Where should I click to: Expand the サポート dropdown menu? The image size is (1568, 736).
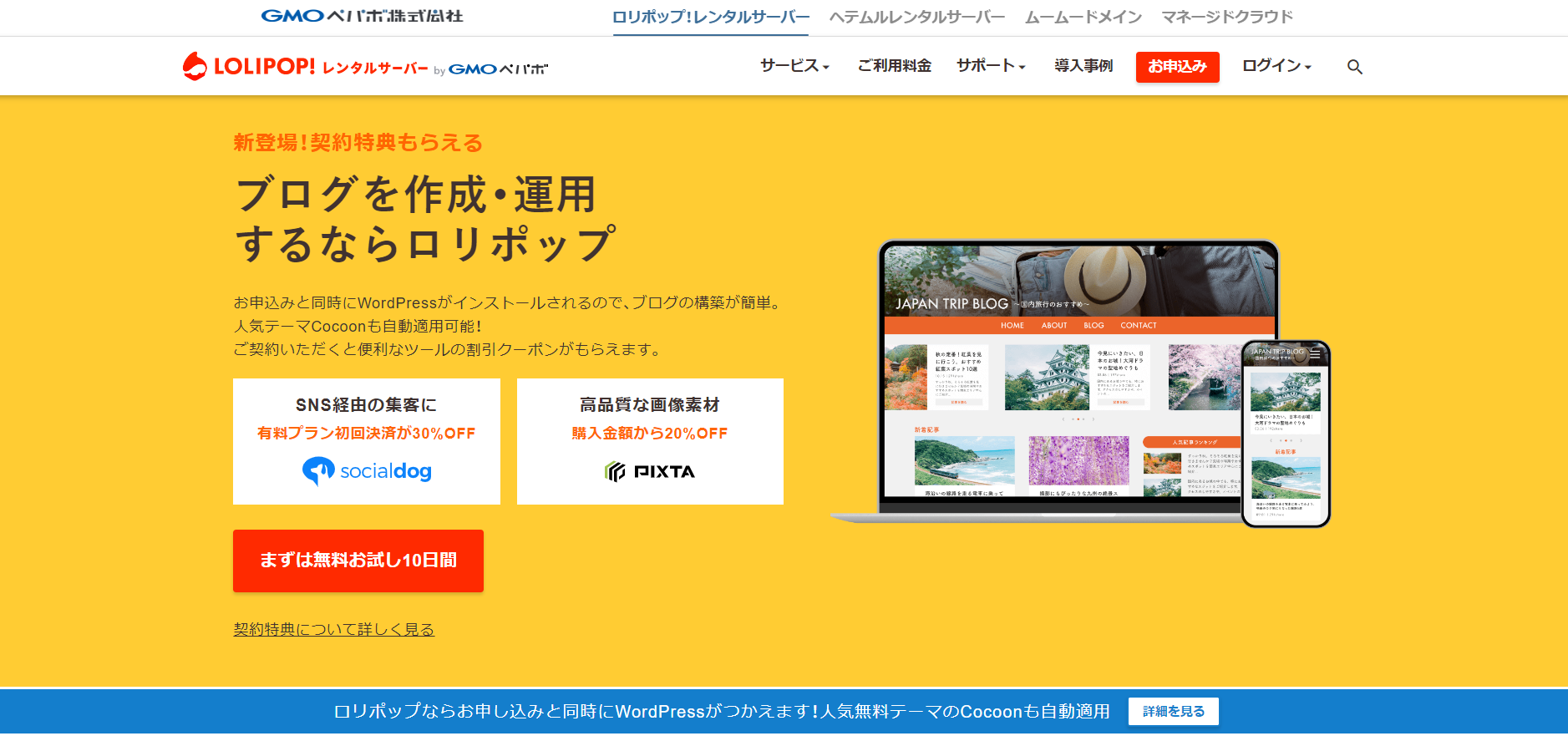pos(991,66)
